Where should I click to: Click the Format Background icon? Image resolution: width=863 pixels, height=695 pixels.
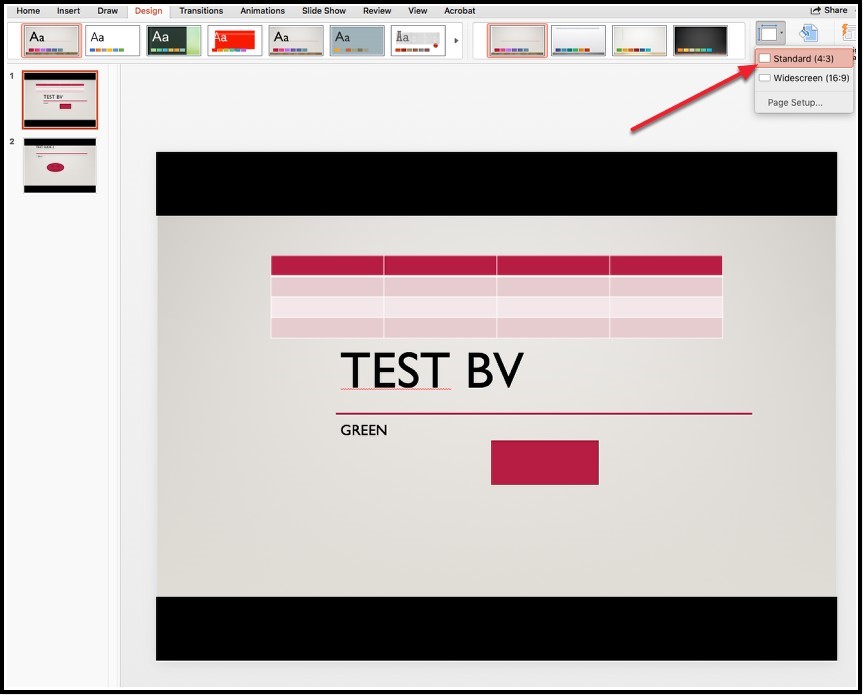point(807,31)
